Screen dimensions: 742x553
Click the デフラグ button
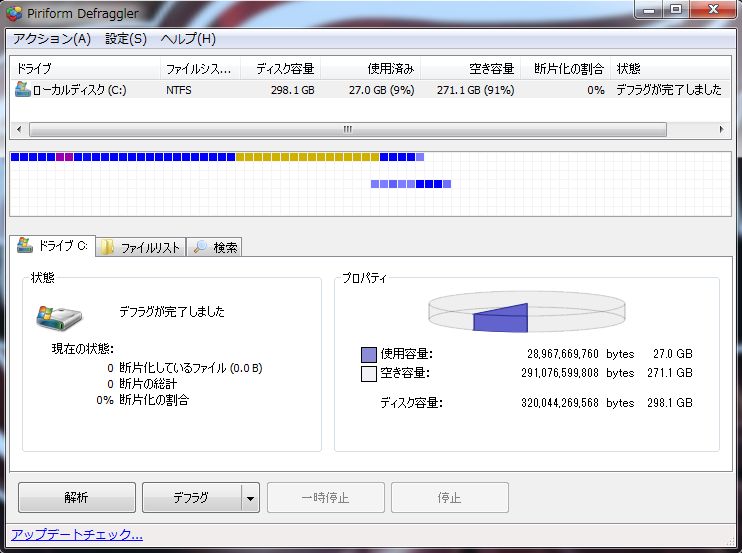192,497
